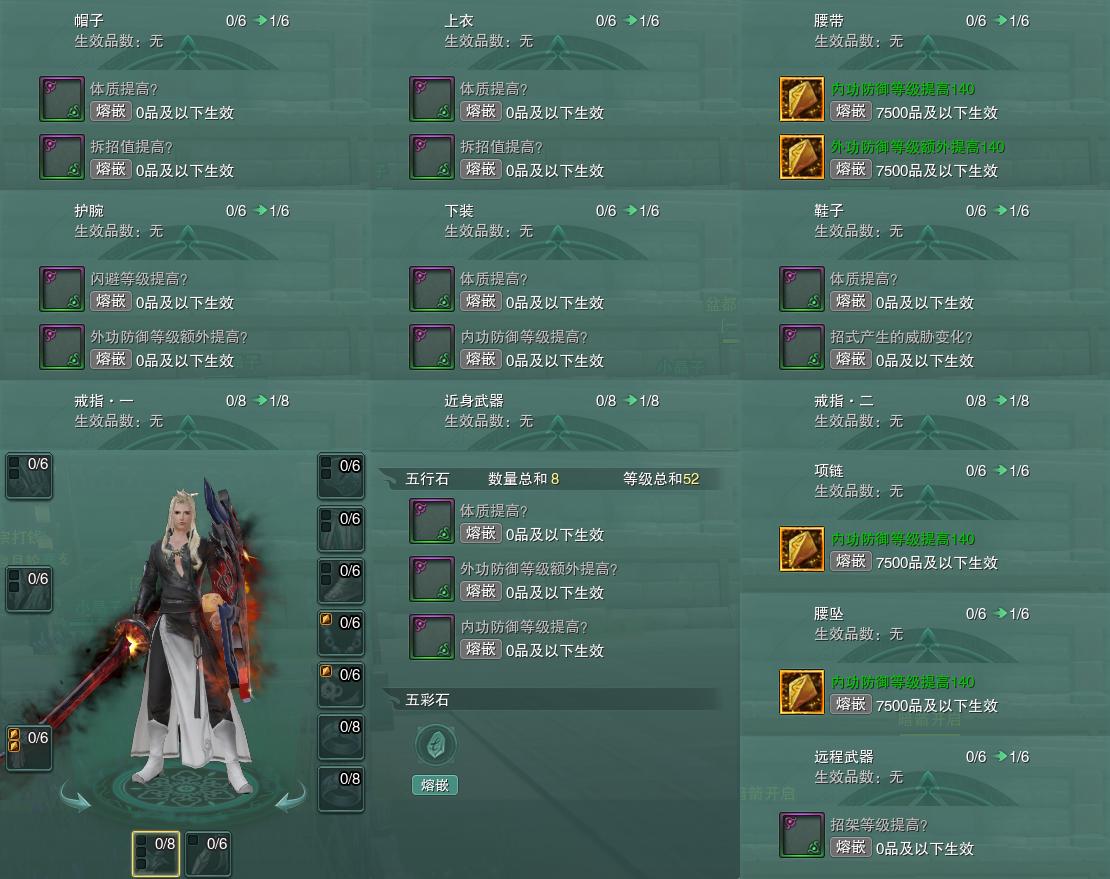This screenshot has height=879, width=1110.
Task: Select the 腰带 golden 内功防御 gem icon
Action: point(801,99)
